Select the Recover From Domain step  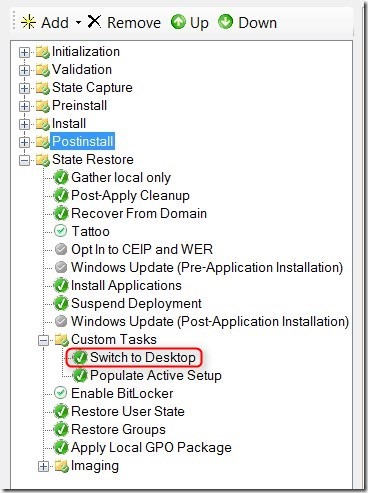(139, 214)
